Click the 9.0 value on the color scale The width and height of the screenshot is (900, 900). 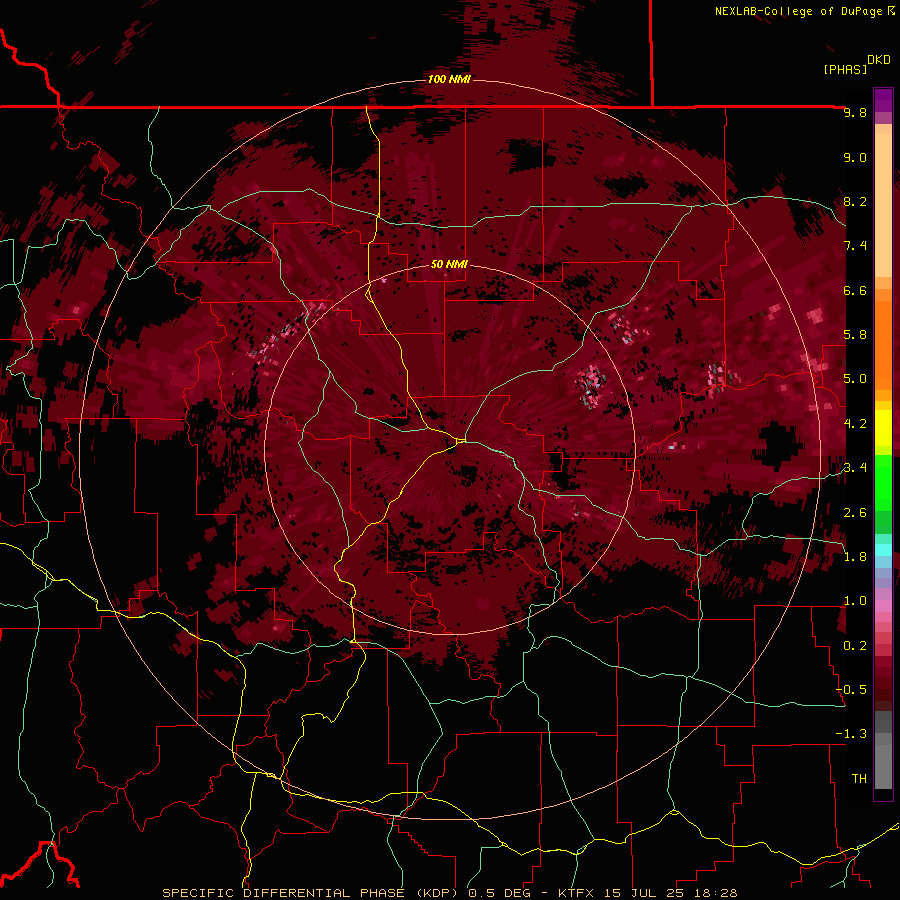[855, 157]
